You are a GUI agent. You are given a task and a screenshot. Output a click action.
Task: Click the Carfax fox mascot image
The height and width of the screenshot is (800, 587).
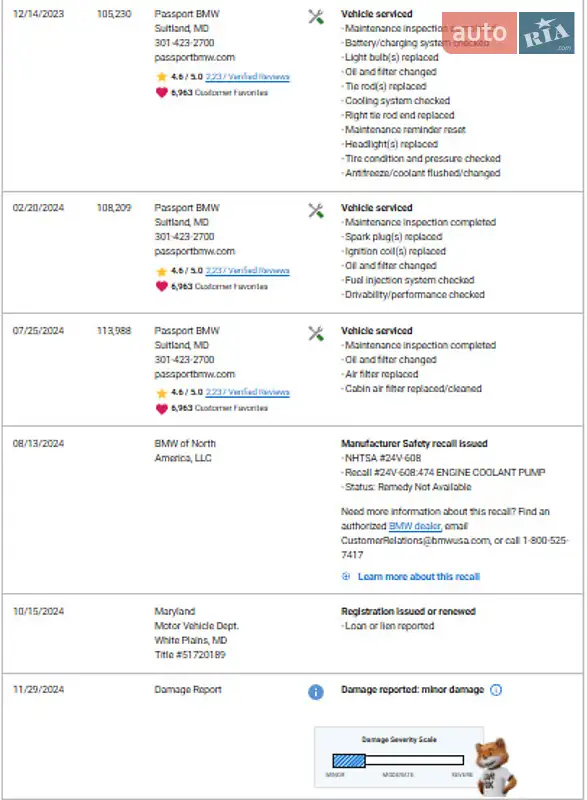click(495, 766)
